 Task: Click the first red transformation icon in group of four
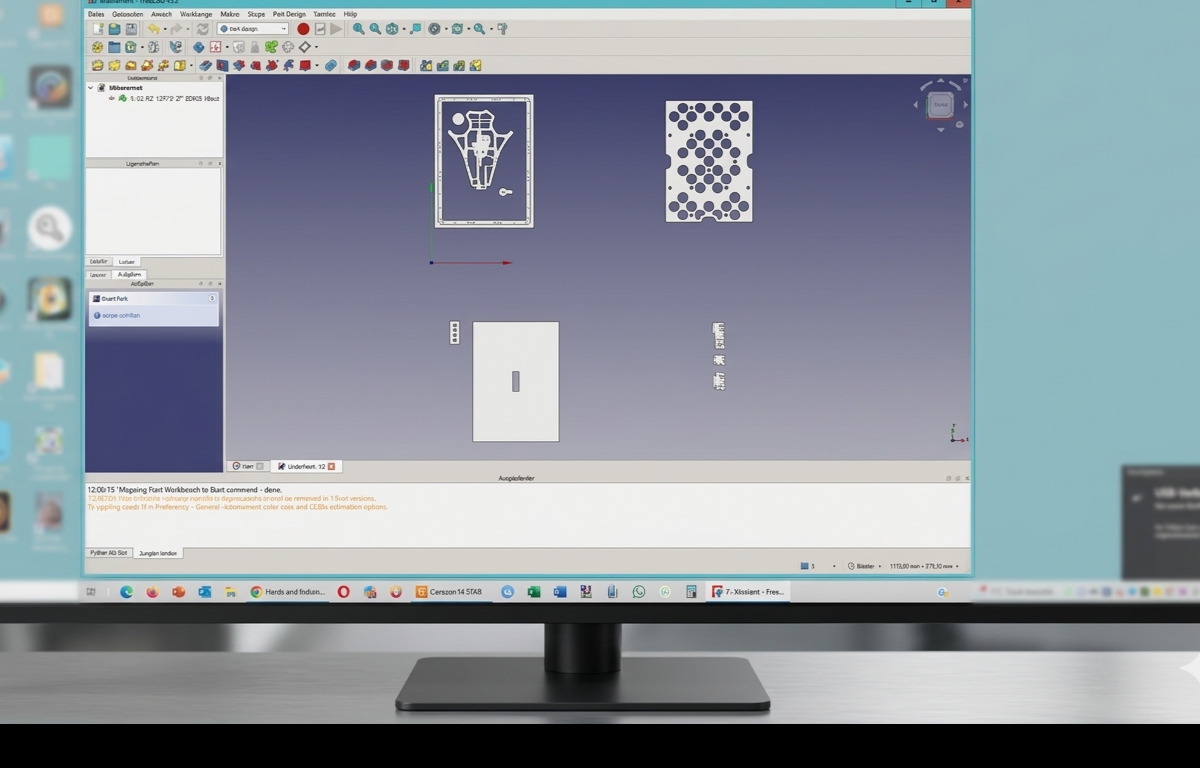[x=354, y=65]
